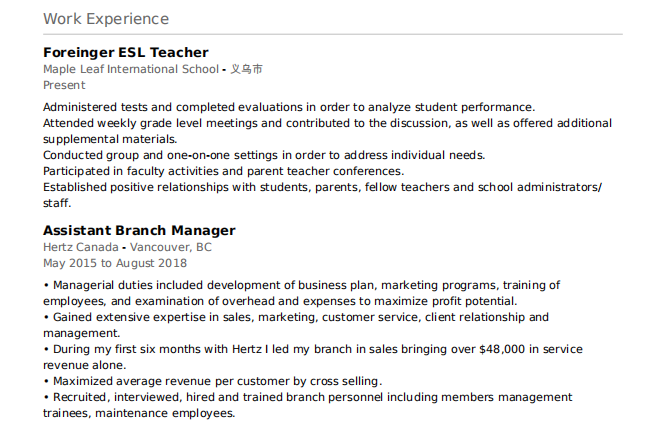
Task: Click the Hertz Canada company name
Action: [80, 247]
